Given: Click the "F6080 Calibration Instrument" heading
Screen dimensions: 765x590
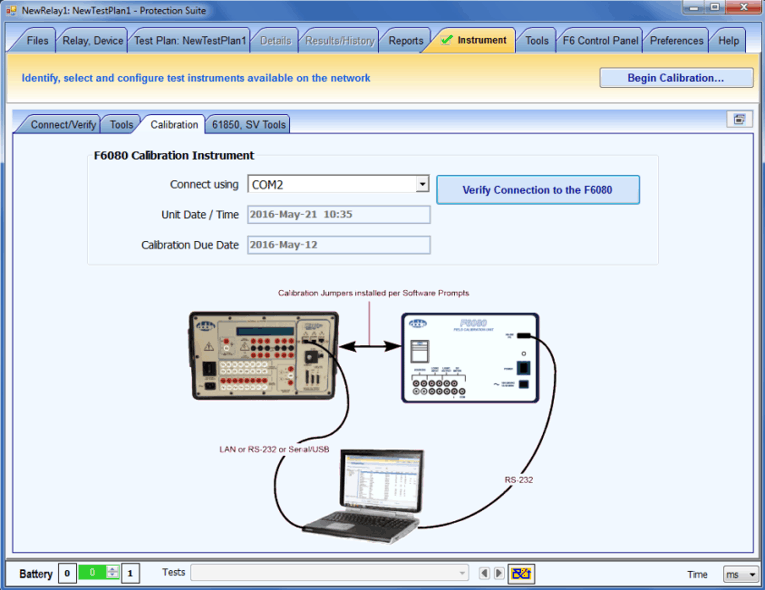Looking at the screenshot, I should click(x=174, y=155).
